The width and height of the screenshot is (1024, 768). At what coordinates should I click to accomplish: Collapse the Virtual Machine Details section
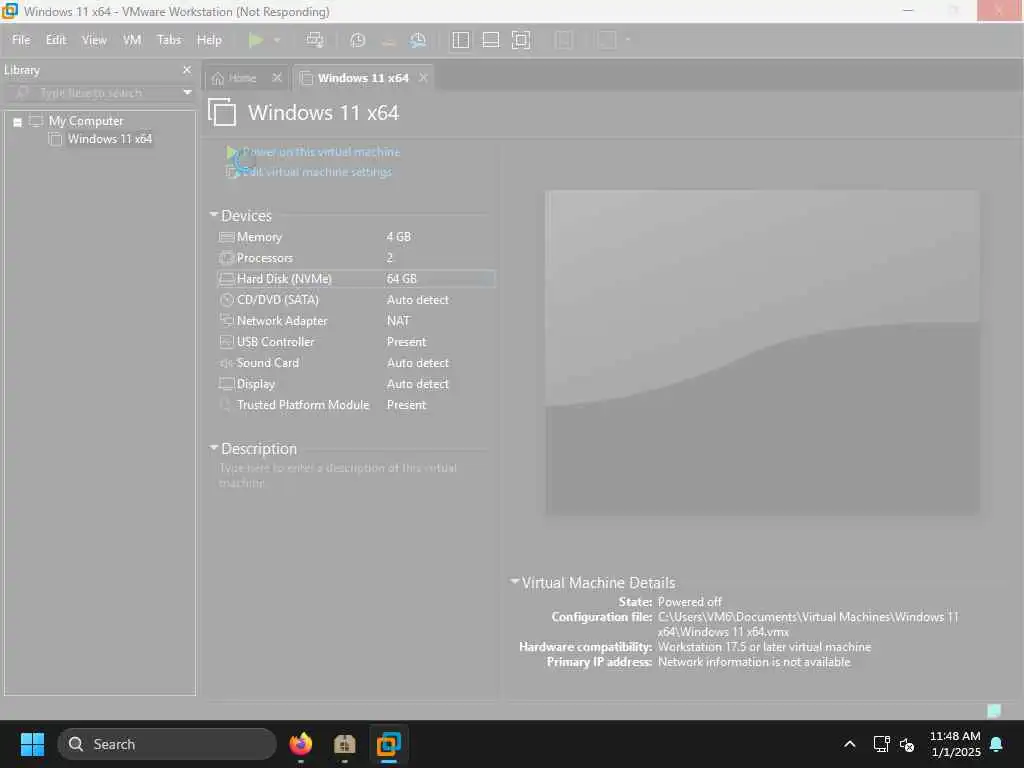pos(515,581)
